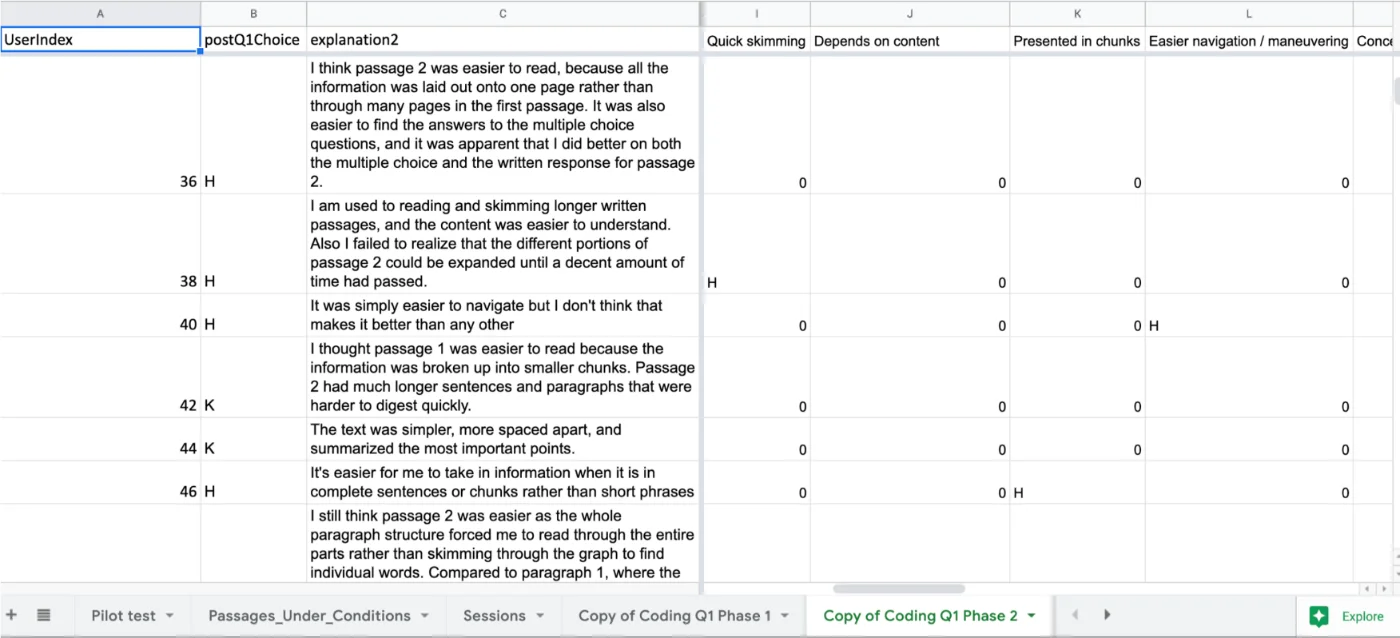Select explanation starting 'I think passage 2 was easier'
This screenshot has width=1400, height=638.
tap(503, 124)
